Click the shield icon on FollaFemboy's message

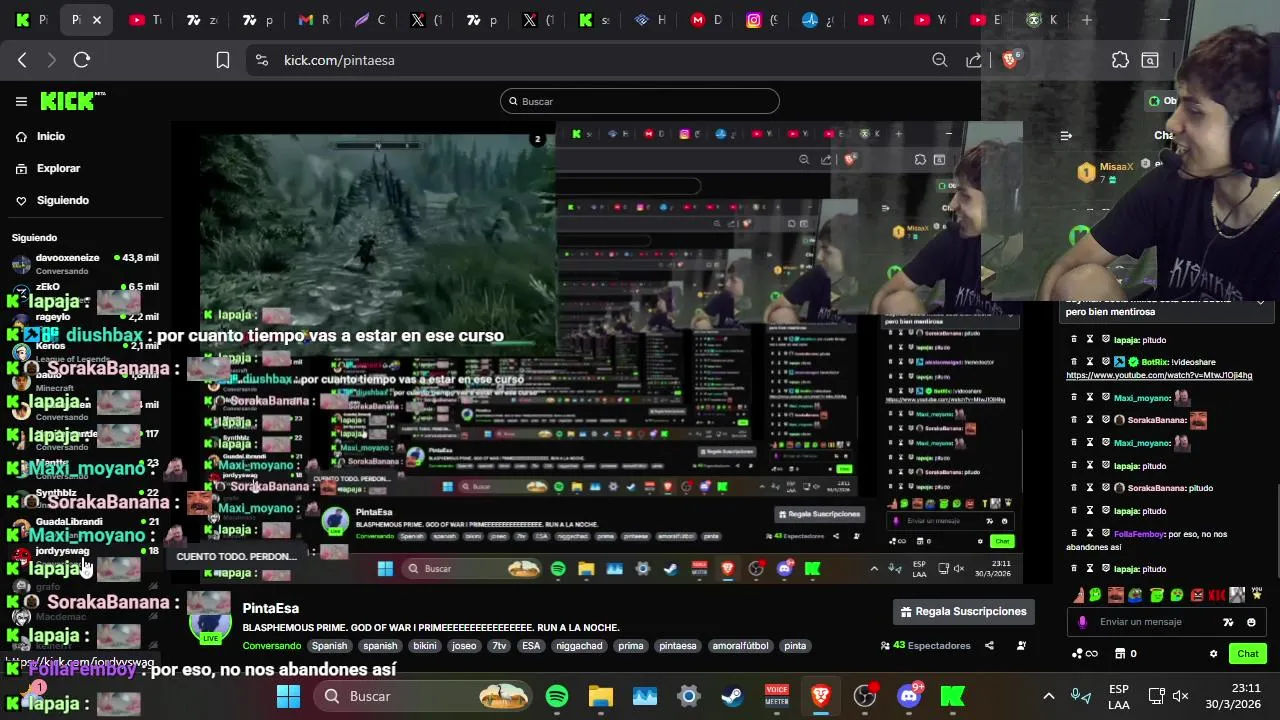coord(1106,534)
